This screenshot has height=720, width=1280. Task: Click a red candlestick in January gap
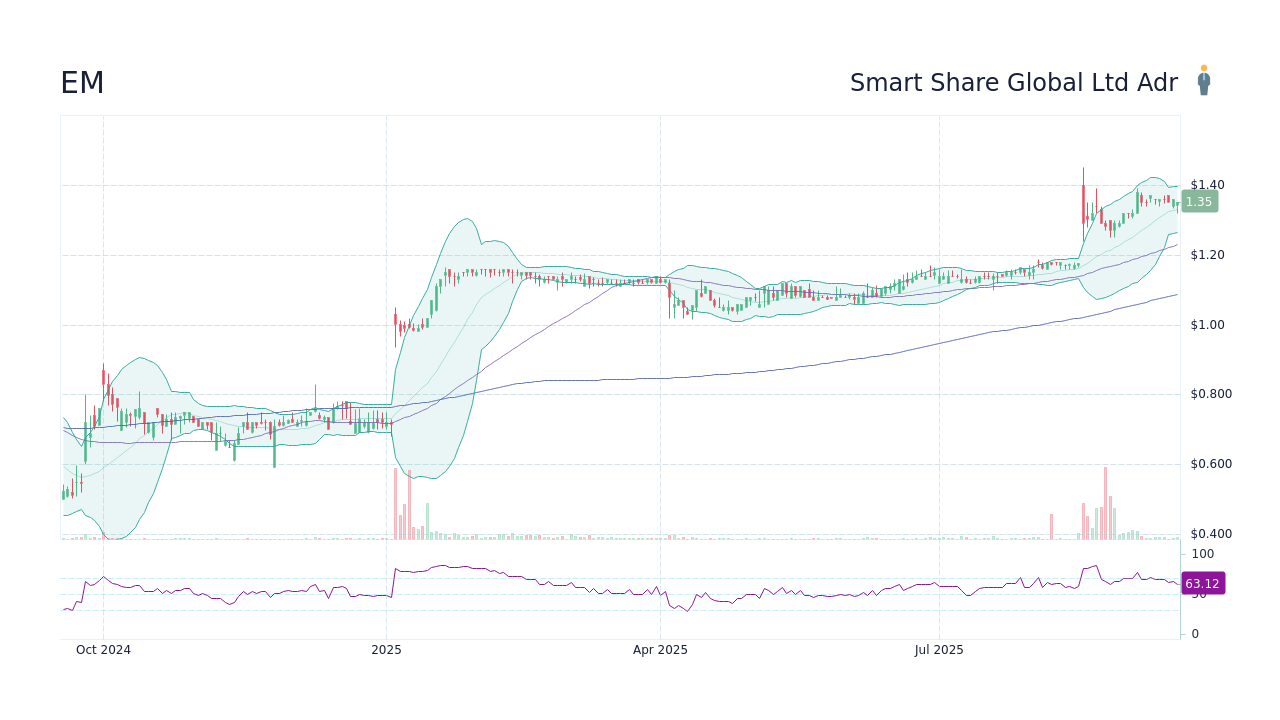(x=398, y=320)
